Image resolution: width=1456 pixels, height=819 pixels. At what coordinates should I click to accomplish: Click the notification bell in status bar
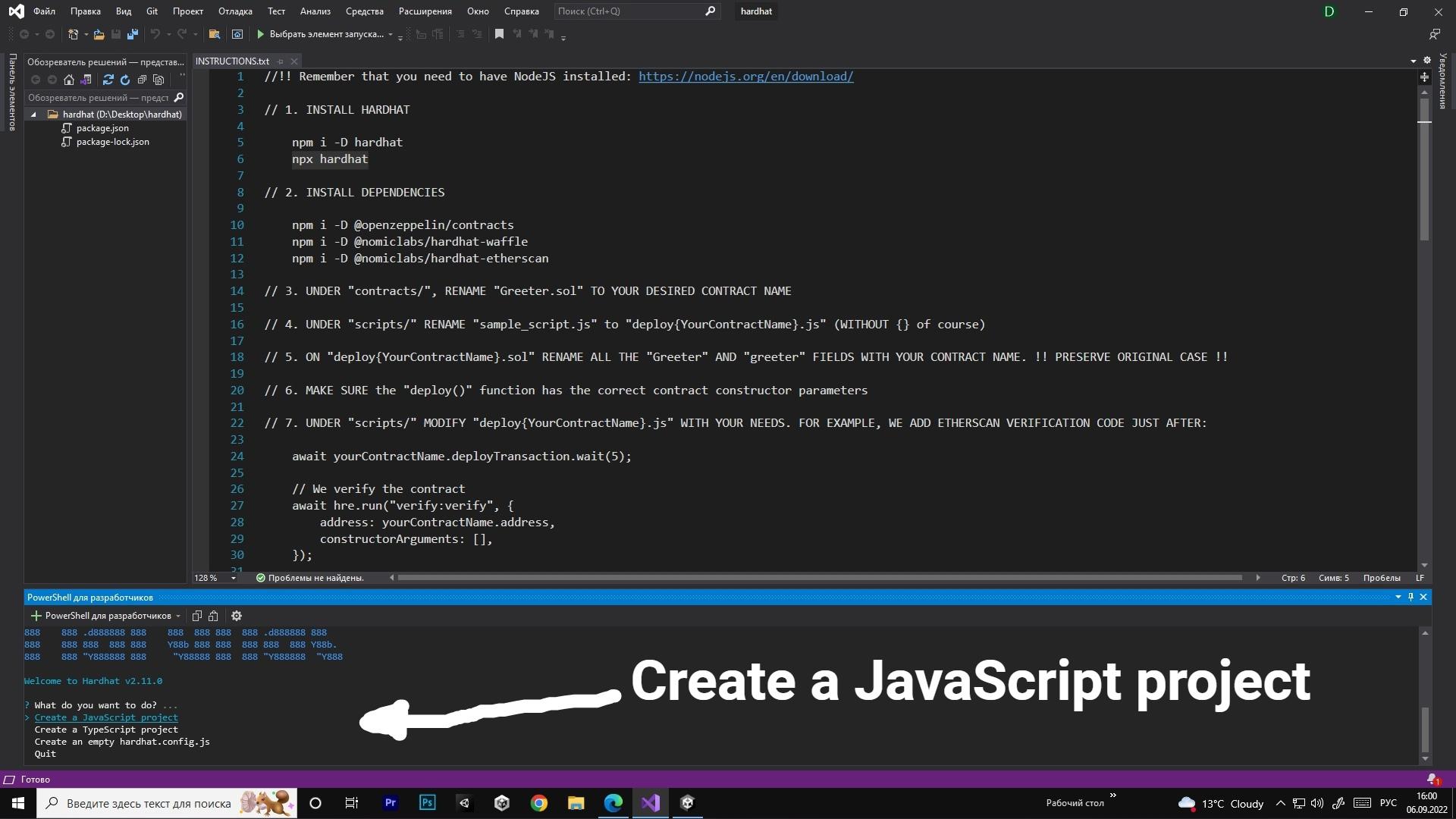pyautogui.click(x=1432, y=780)
